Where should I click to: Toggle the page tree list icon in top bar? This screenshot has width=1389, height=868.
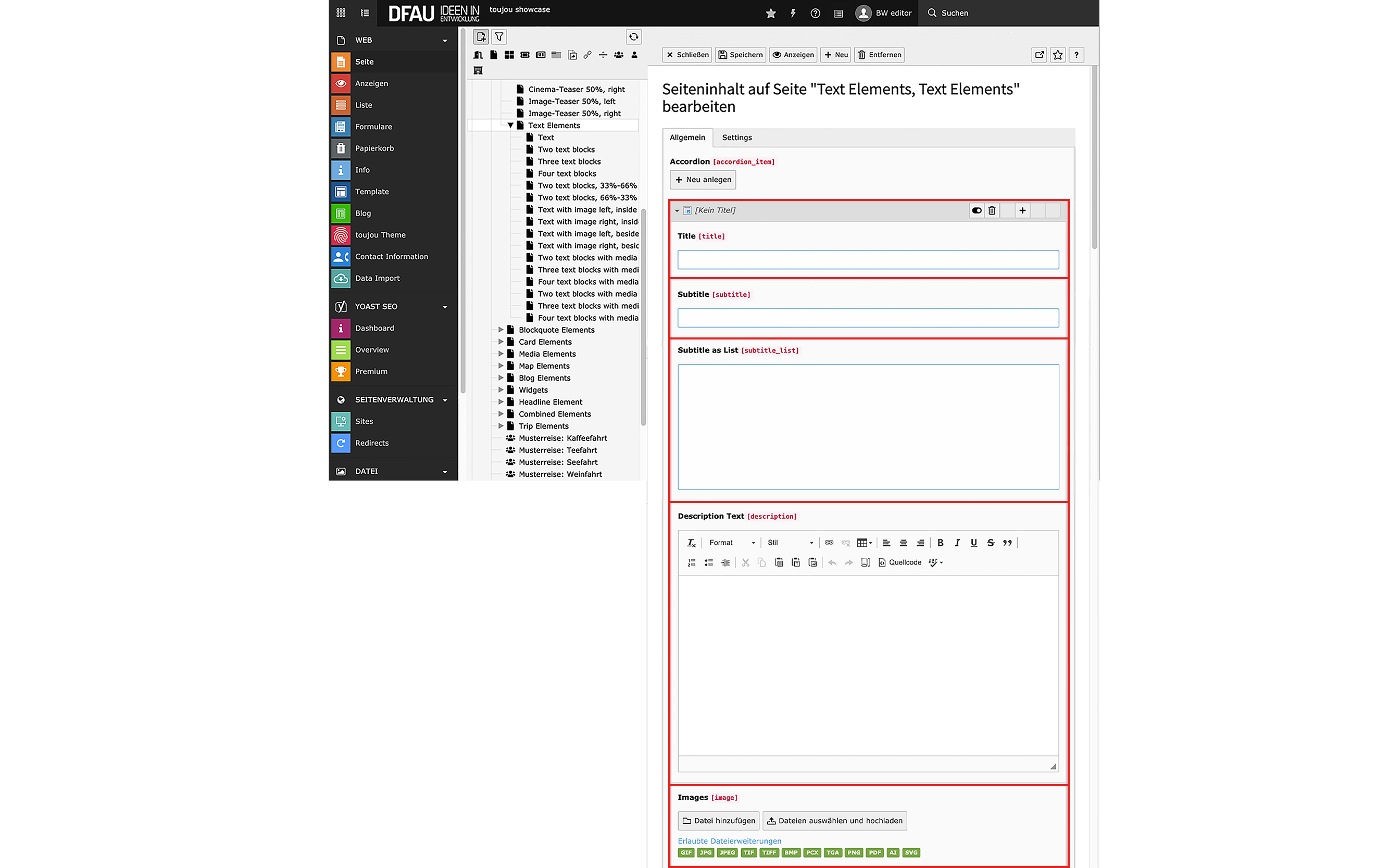365,12
